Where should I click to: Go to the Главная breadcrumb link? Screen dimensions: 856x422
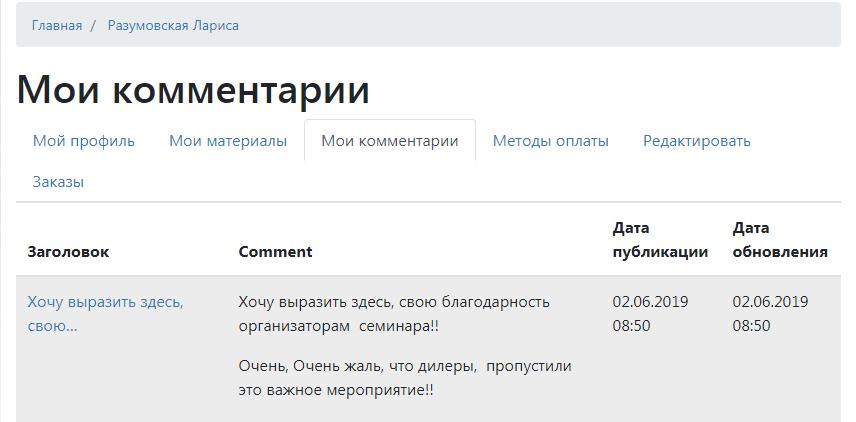[57, 25]
